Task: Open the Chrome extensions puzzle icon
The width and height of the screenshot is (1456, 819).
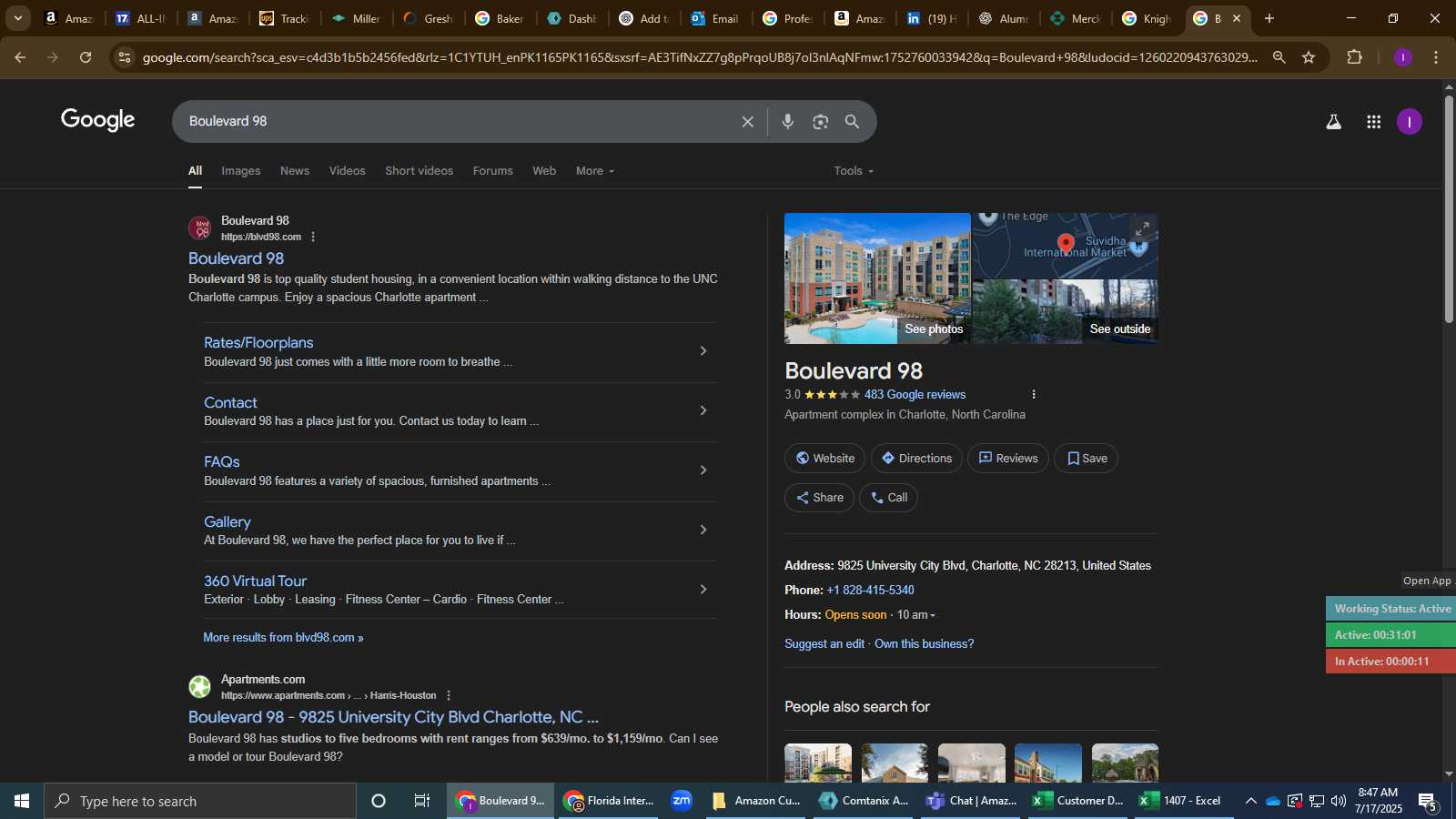Action: [x=1354, y=57]
